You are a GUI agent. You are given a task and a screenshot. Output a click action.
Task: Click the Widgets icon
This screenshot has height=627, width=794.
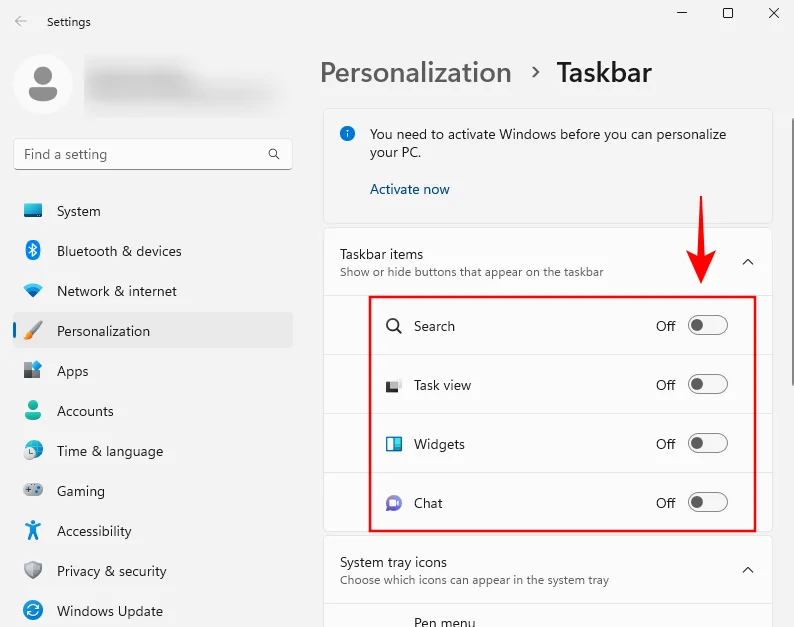[x=394, y=444]
